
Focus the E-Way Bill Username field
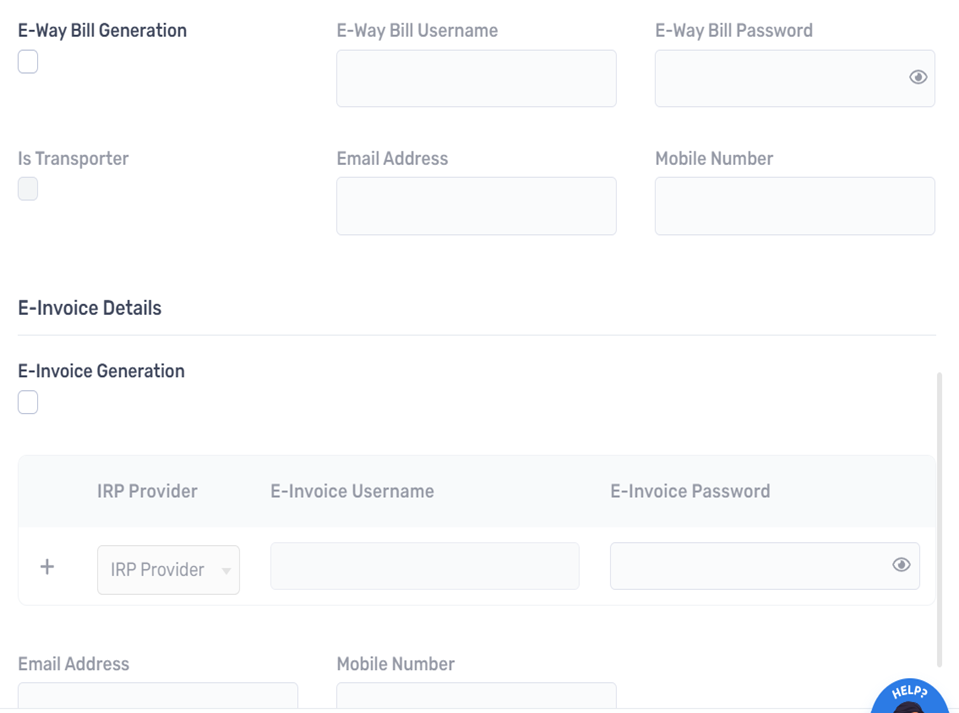click(x=476, y=78)
